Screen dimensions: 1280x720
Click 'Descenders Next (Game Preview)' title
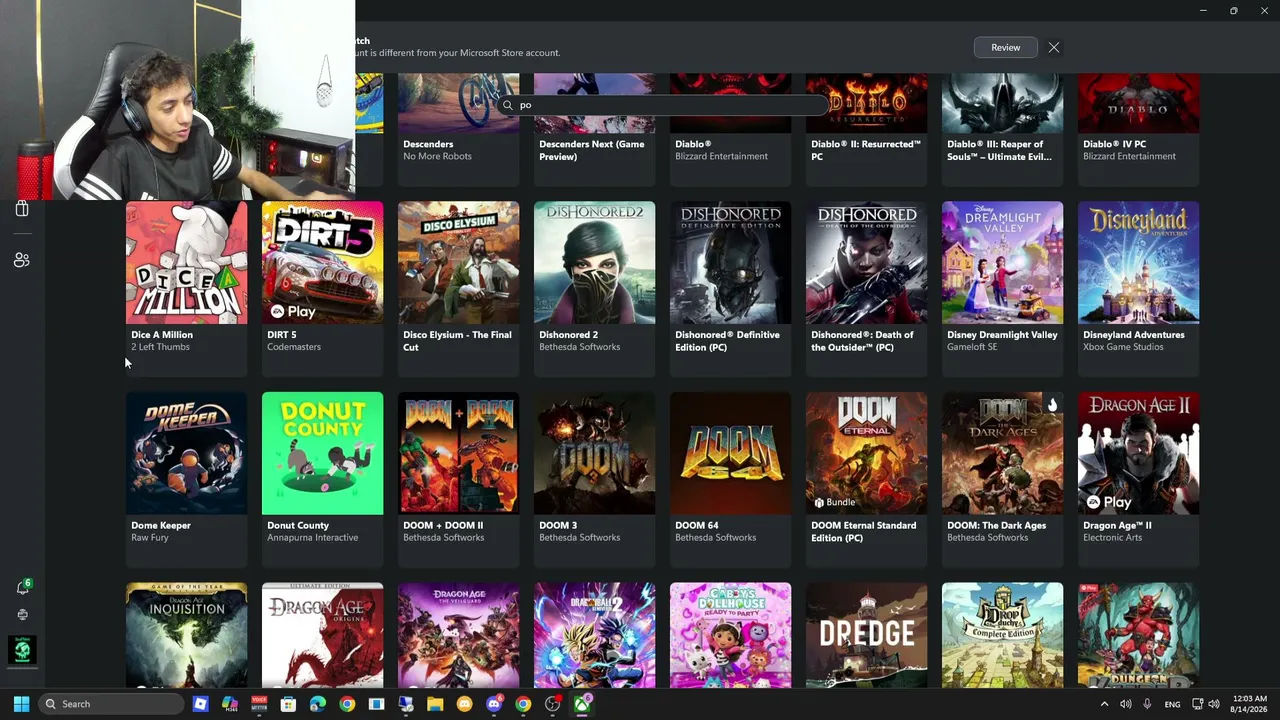coord(591,150)
